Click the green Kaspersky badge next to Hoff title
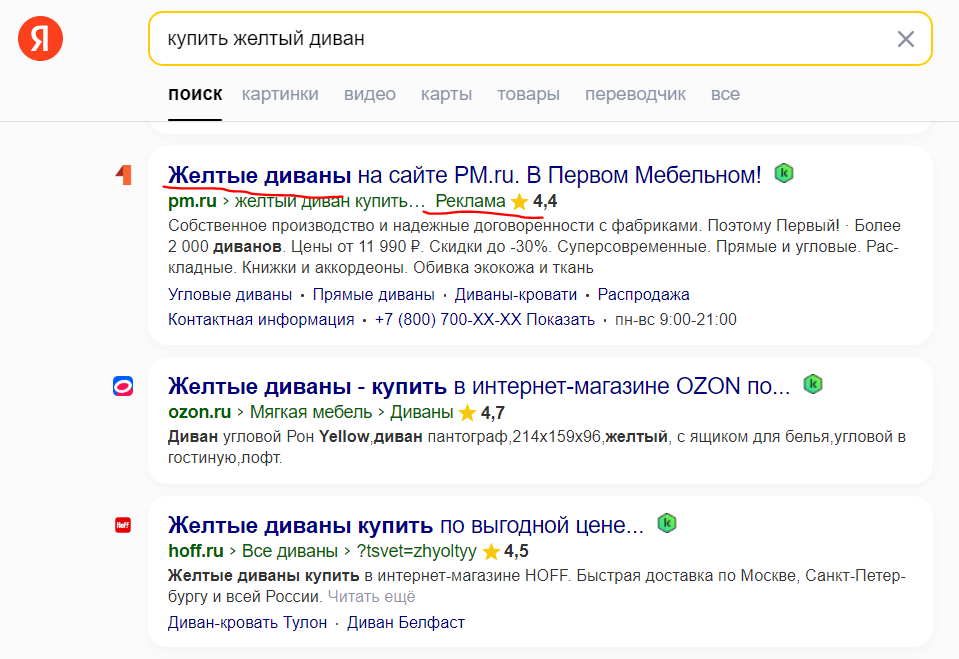Screen dimensions: 959x659 pos(667,523)
